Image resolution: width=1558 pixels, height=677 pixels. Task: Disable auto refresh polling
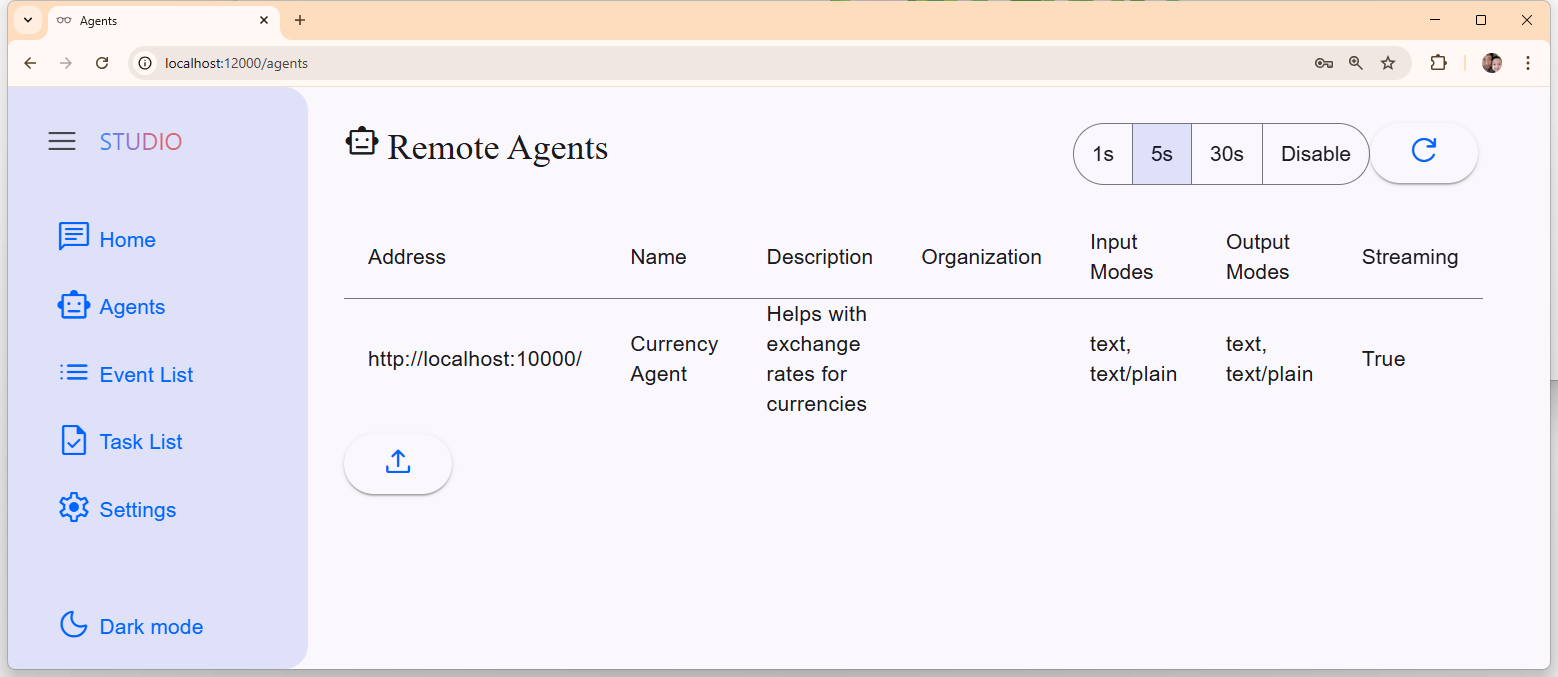(1315, 154)
